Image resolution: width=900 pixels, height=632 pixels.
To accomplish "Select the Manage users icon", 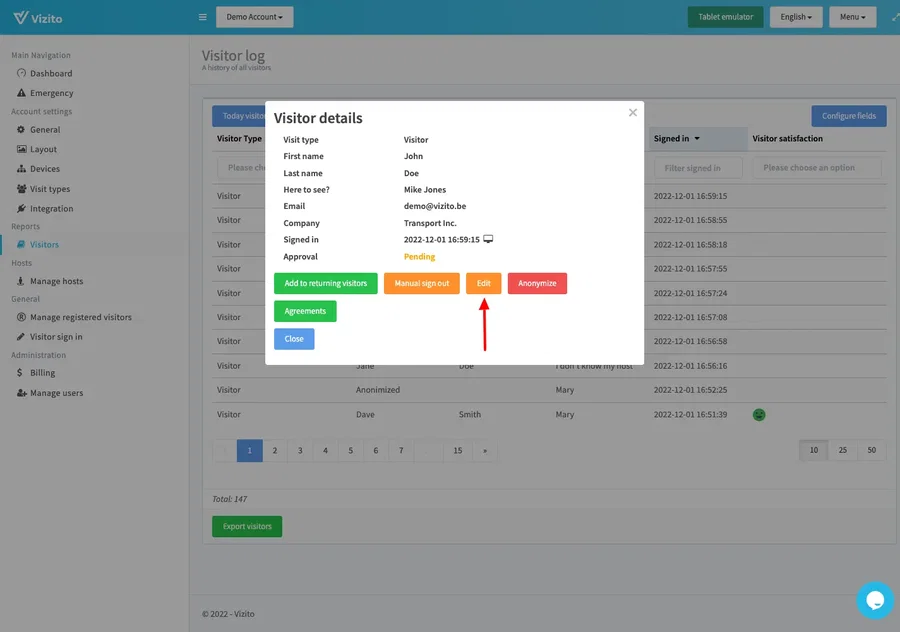I will tap(24, 393).
